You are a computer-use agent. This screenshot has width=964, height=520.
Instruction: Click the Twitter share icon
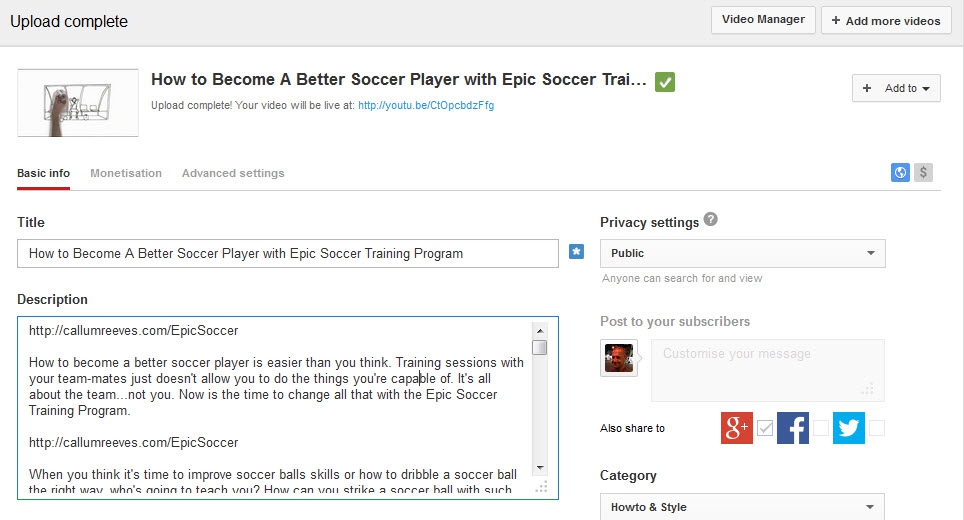pyautogui.click(x=848, y=428)
